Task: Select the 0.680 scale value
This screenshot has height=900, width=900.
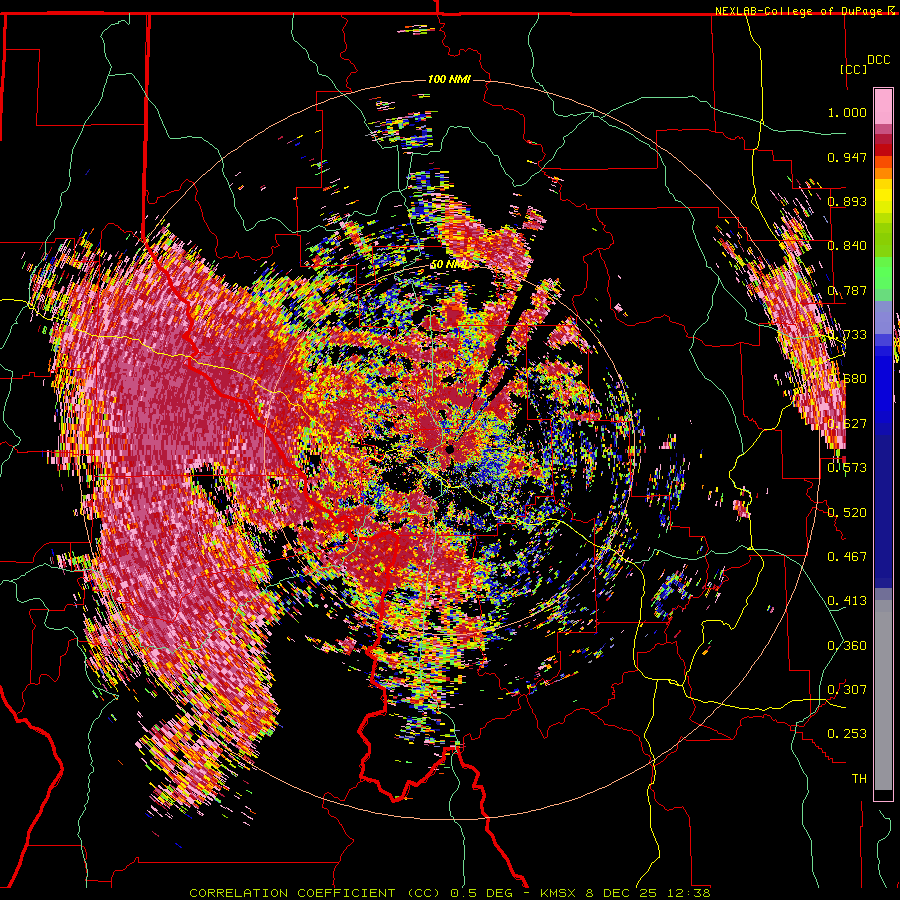Action: coord(847,379)
